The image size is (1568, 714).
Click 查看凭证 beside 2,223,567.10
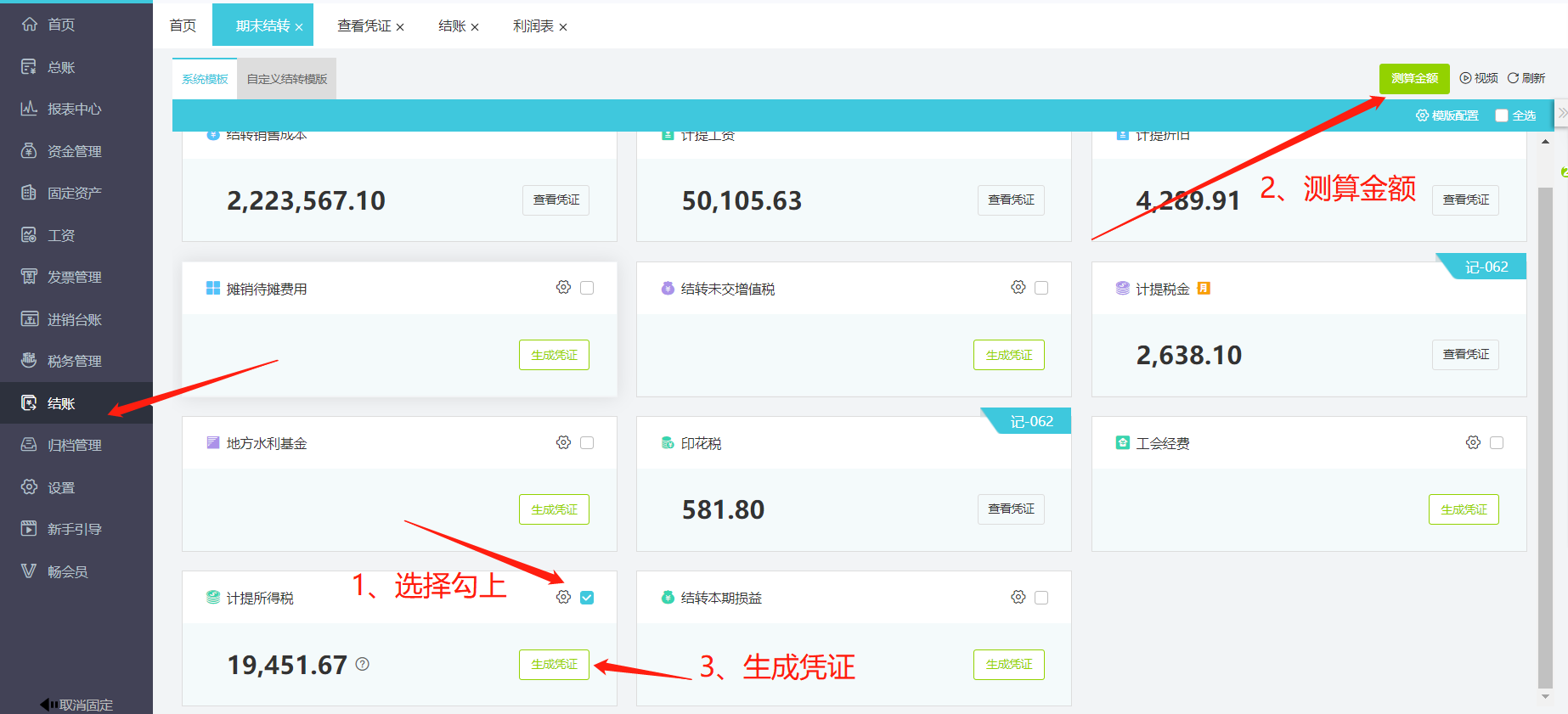coord(556,200)
